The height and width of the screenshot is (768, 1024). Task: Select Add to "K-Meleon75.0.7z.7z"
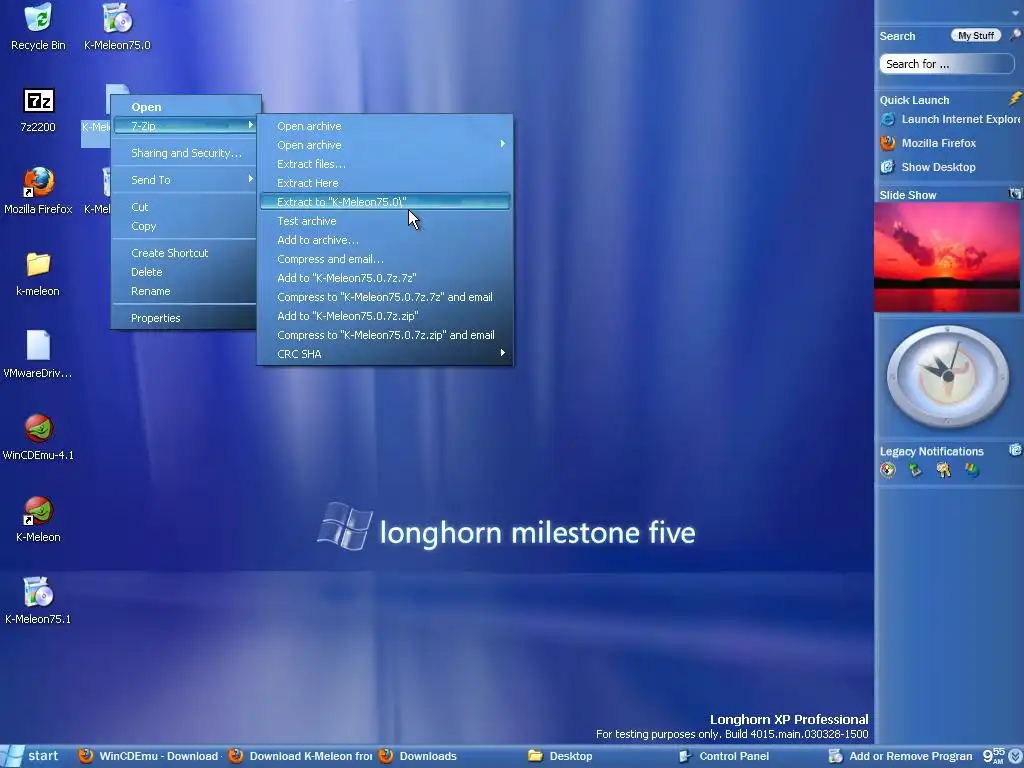385,278
